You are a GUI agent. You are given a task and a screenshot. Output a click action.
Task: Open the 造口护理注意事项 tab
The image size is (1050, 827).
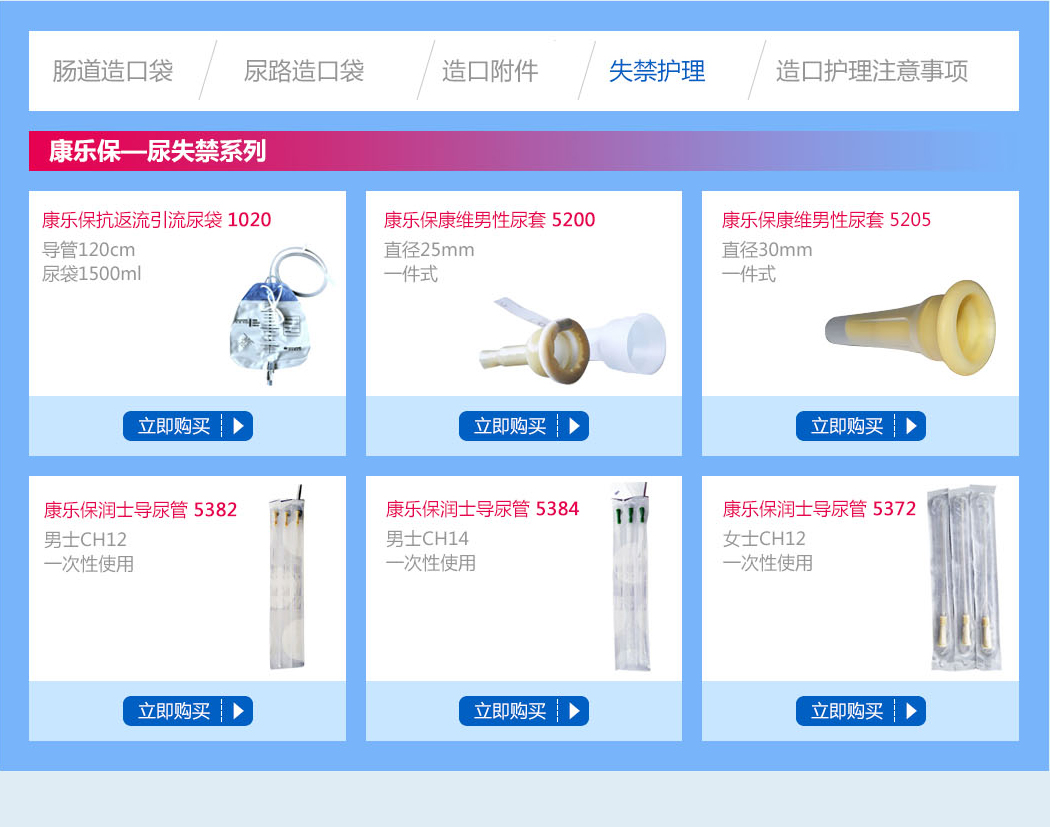coord(872,71)
